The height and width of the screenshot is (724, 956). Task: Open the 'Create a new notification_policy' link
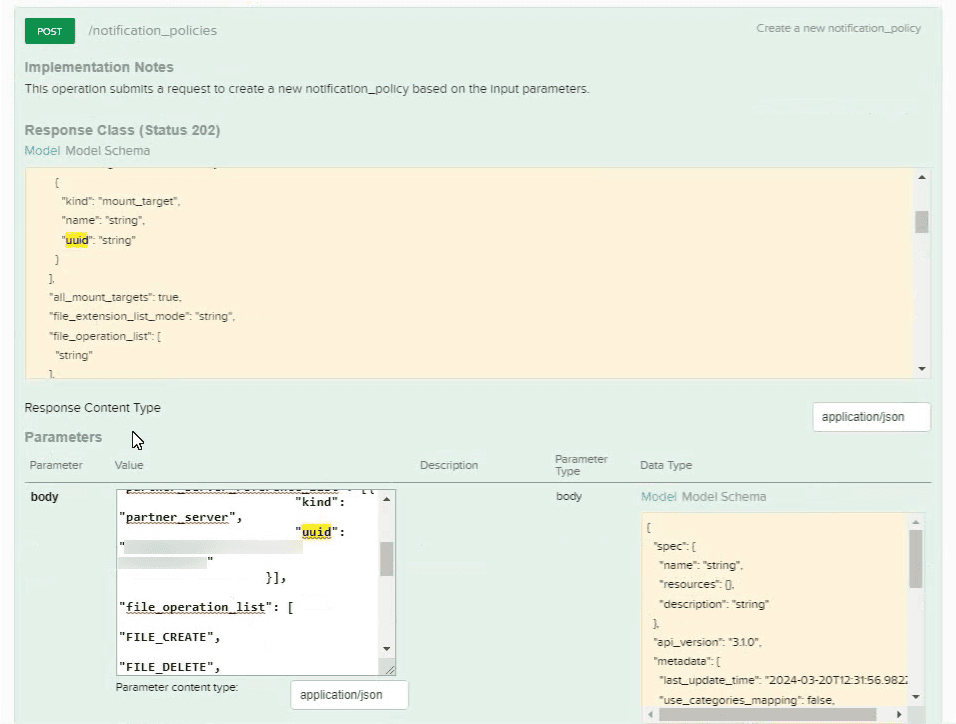[838, 29]
